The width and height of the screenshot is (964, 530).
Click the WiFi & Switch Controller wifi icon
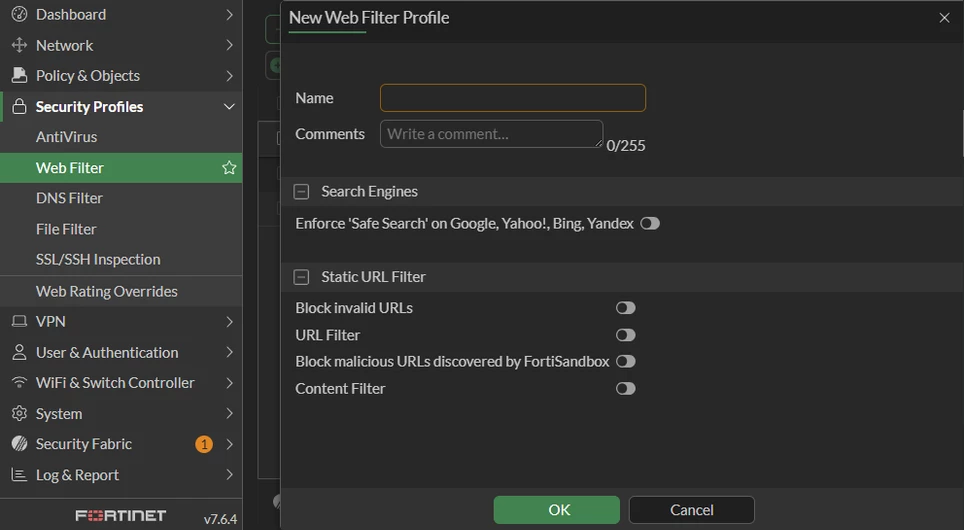(19, 382)
